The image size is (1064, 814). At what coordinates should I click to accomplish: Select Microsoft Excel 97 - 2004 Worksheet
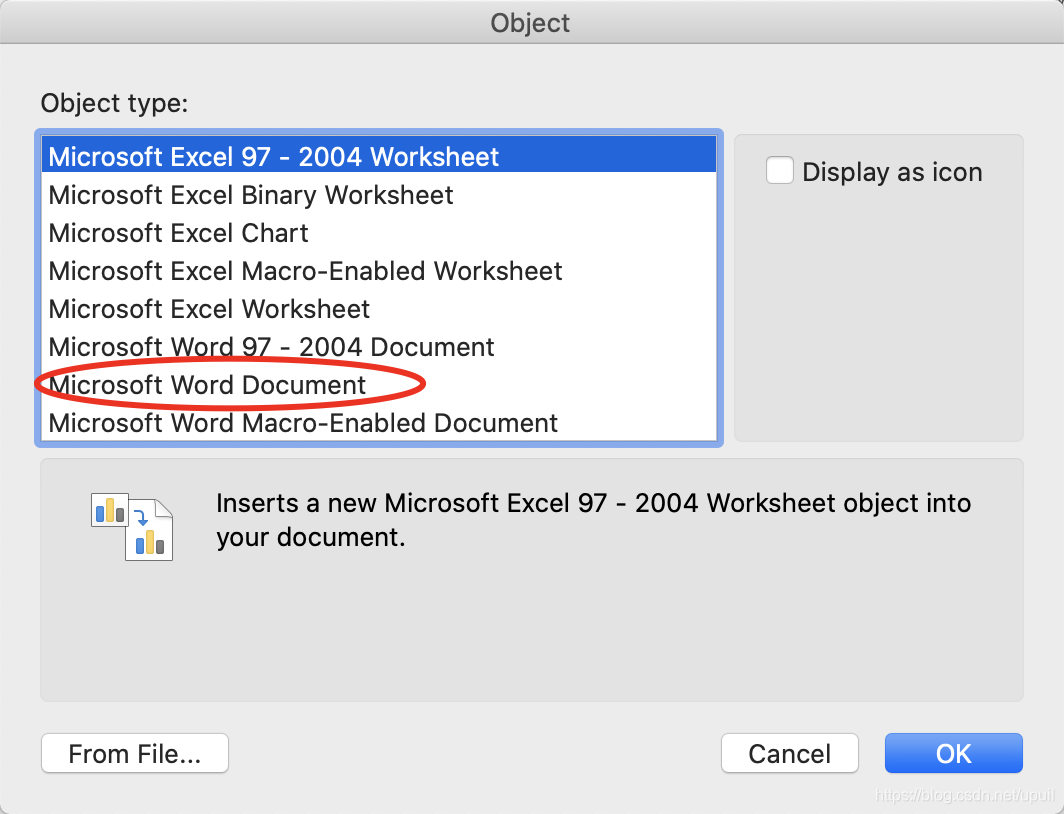pyautogui.click(x=379, y=156)
